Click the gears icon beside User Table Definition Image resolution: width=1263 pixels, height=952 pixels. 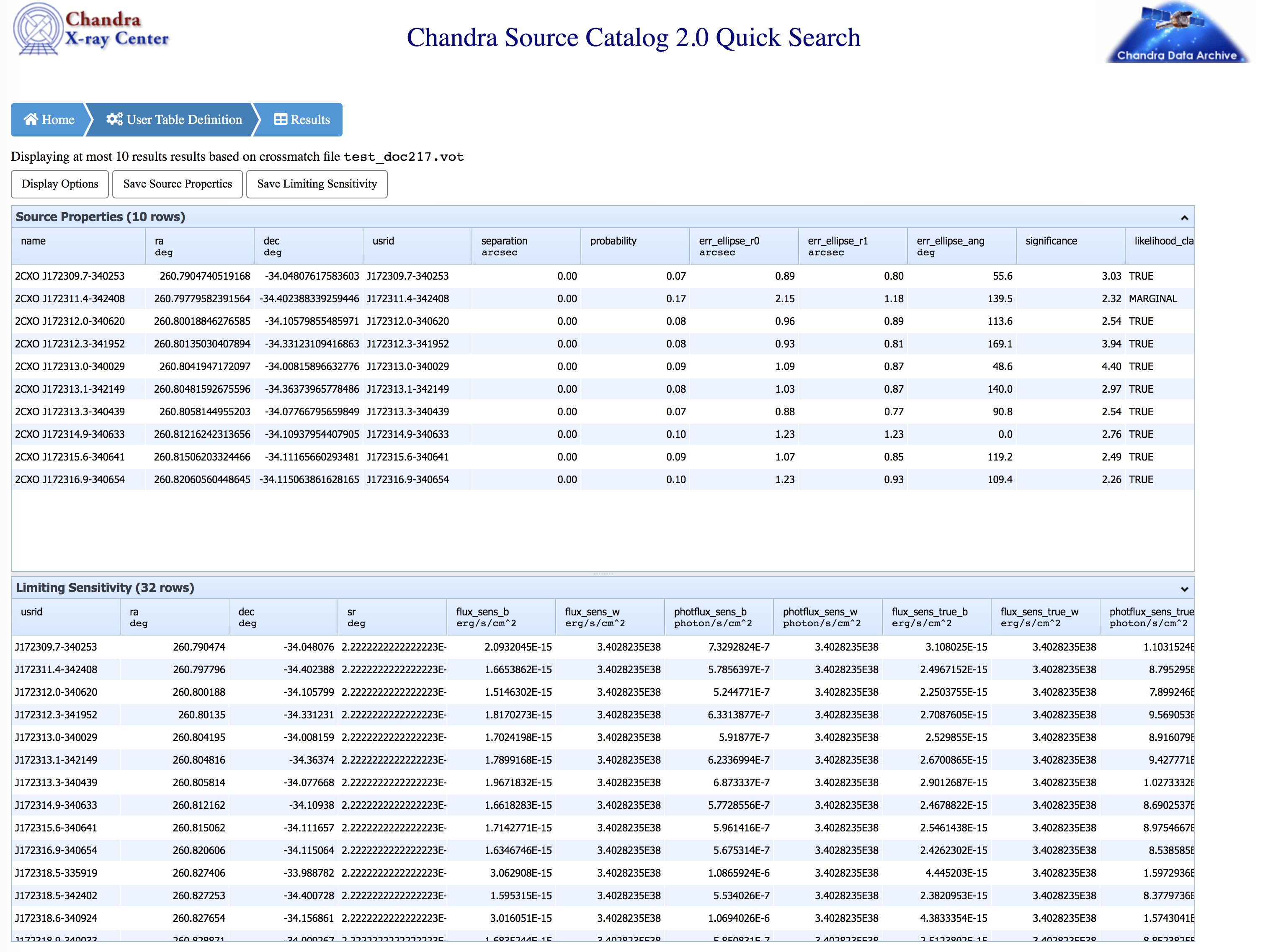[114, 119]
